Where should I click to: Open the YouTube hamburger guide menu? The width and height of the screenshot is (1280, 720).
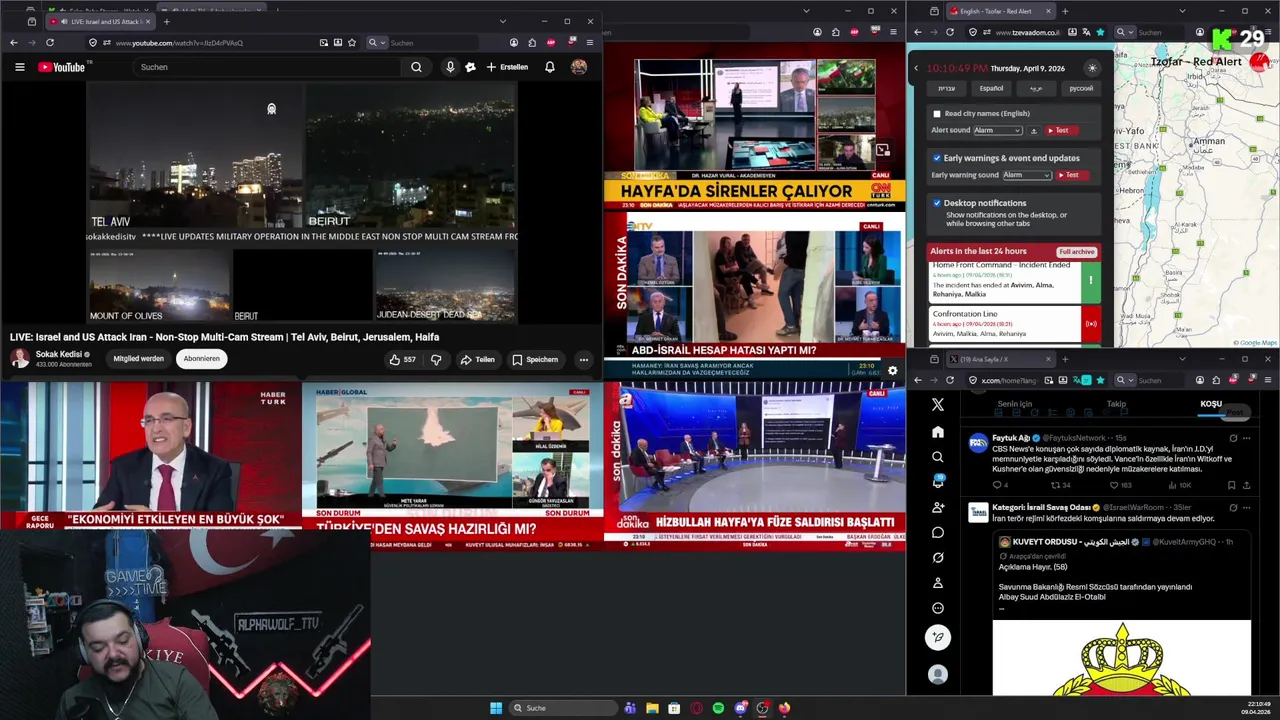coord(19,67)
